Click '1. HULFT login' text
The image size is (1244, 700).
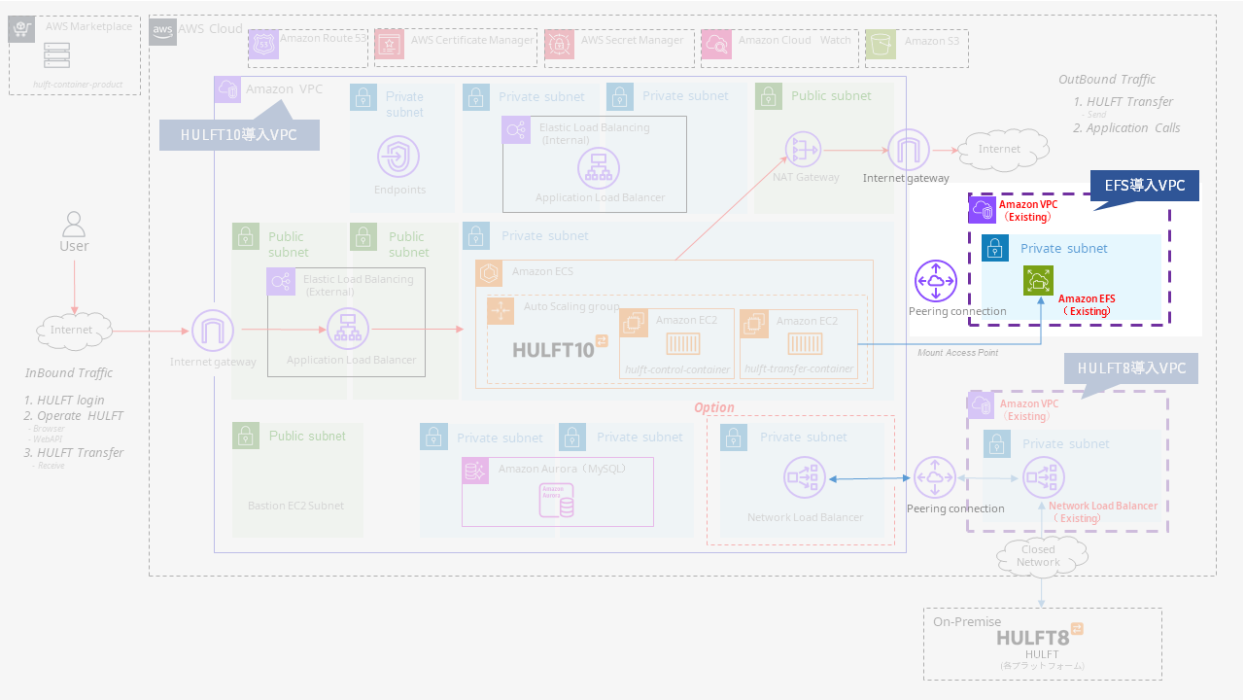pyautogui.click(x=65, y=400)
